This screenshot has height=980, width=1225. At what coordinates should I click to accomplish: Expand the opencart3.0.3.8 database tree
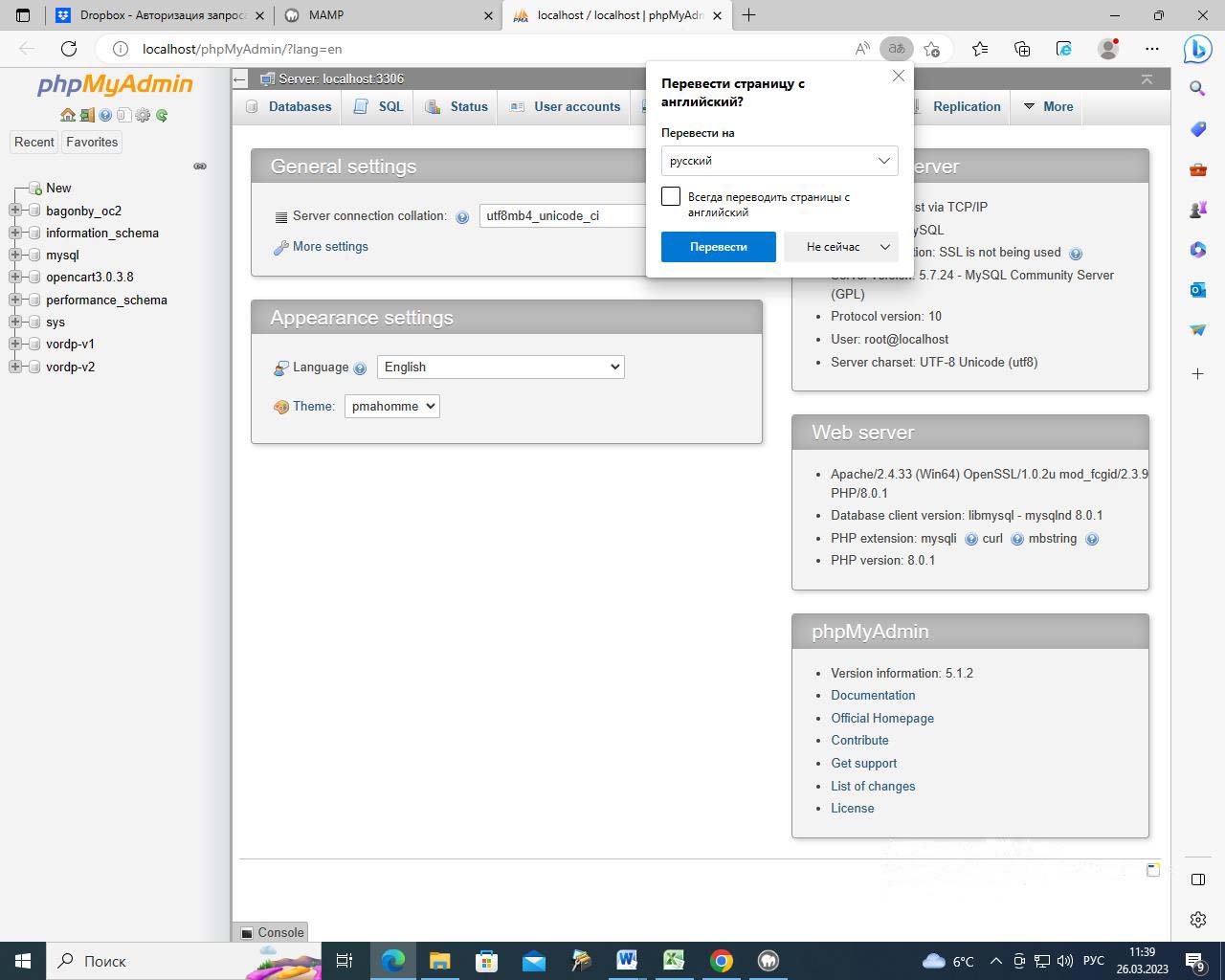15,278
